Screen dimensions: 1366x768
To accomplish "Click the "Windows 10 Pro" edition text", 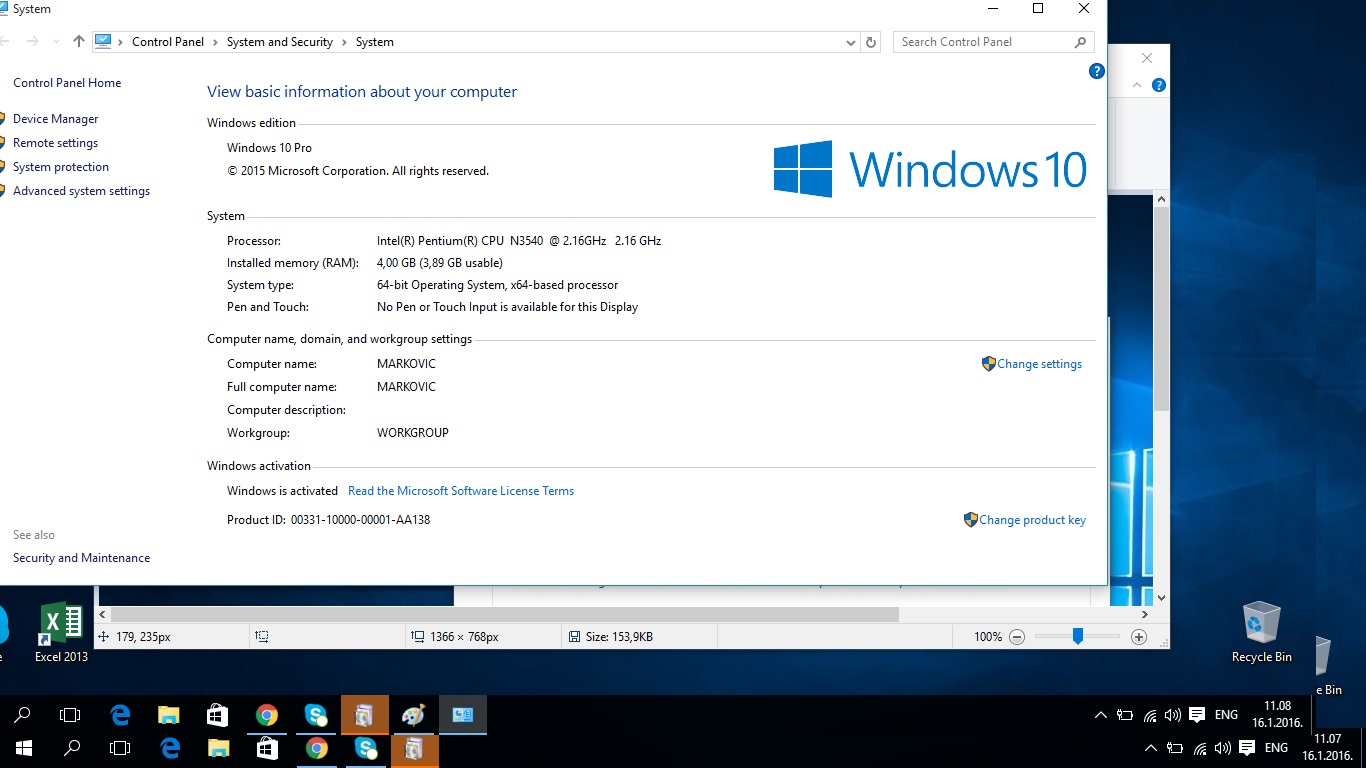I will 269,148.
